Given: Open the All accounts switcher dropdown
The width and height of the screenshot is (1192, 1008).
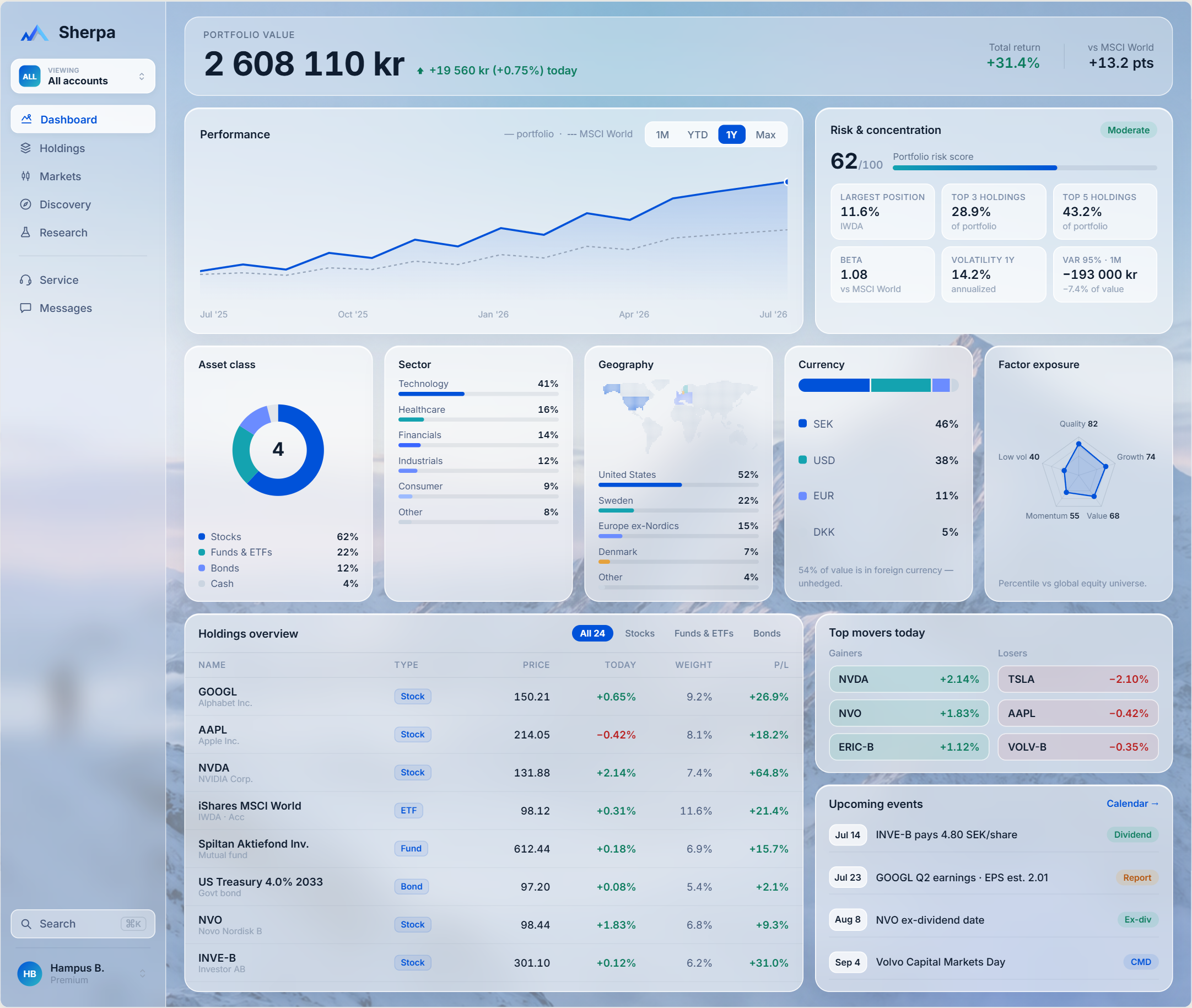Looking at the screenshot, I should [83, 76].
